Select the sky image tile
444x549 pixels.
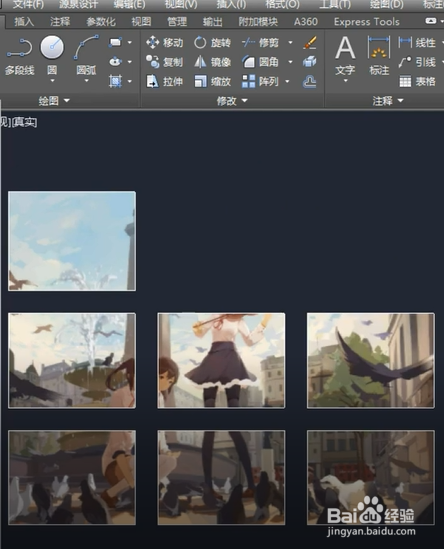click(x=72, y=241)
